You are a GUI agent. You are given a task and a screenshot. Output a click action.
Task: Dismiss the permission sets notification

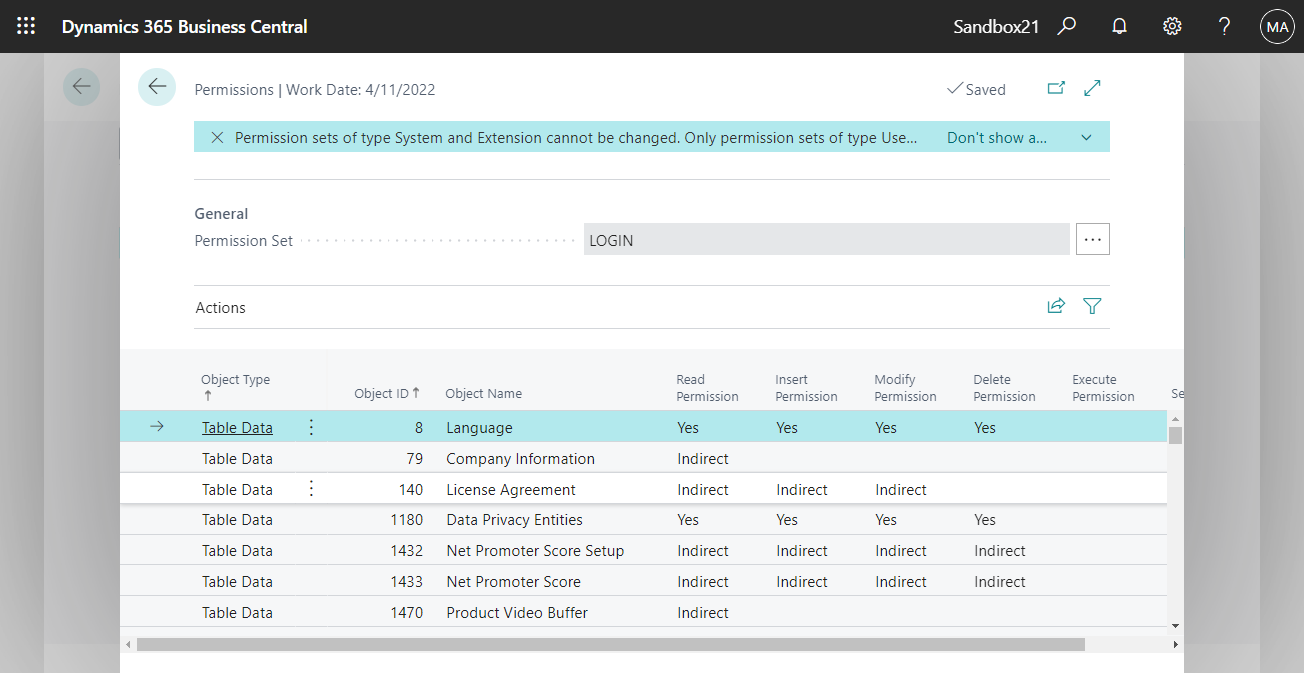[x=216, y=138]
